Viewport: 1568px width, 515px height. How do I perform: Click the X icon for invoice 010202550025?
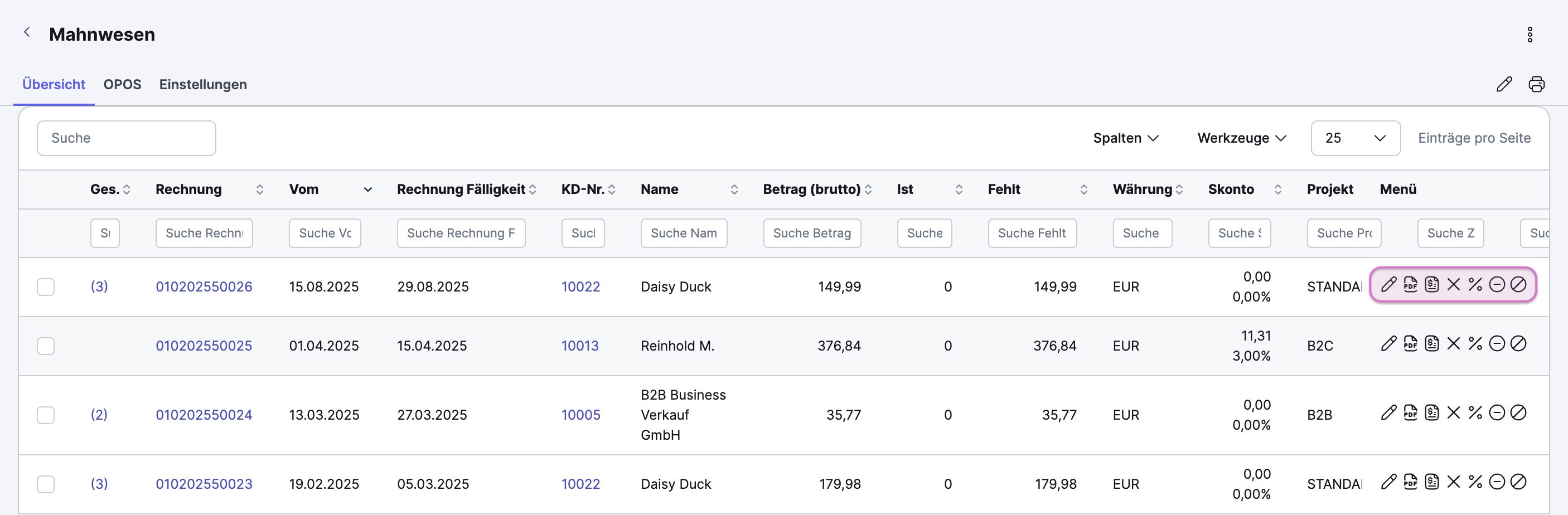point(1454,344)
